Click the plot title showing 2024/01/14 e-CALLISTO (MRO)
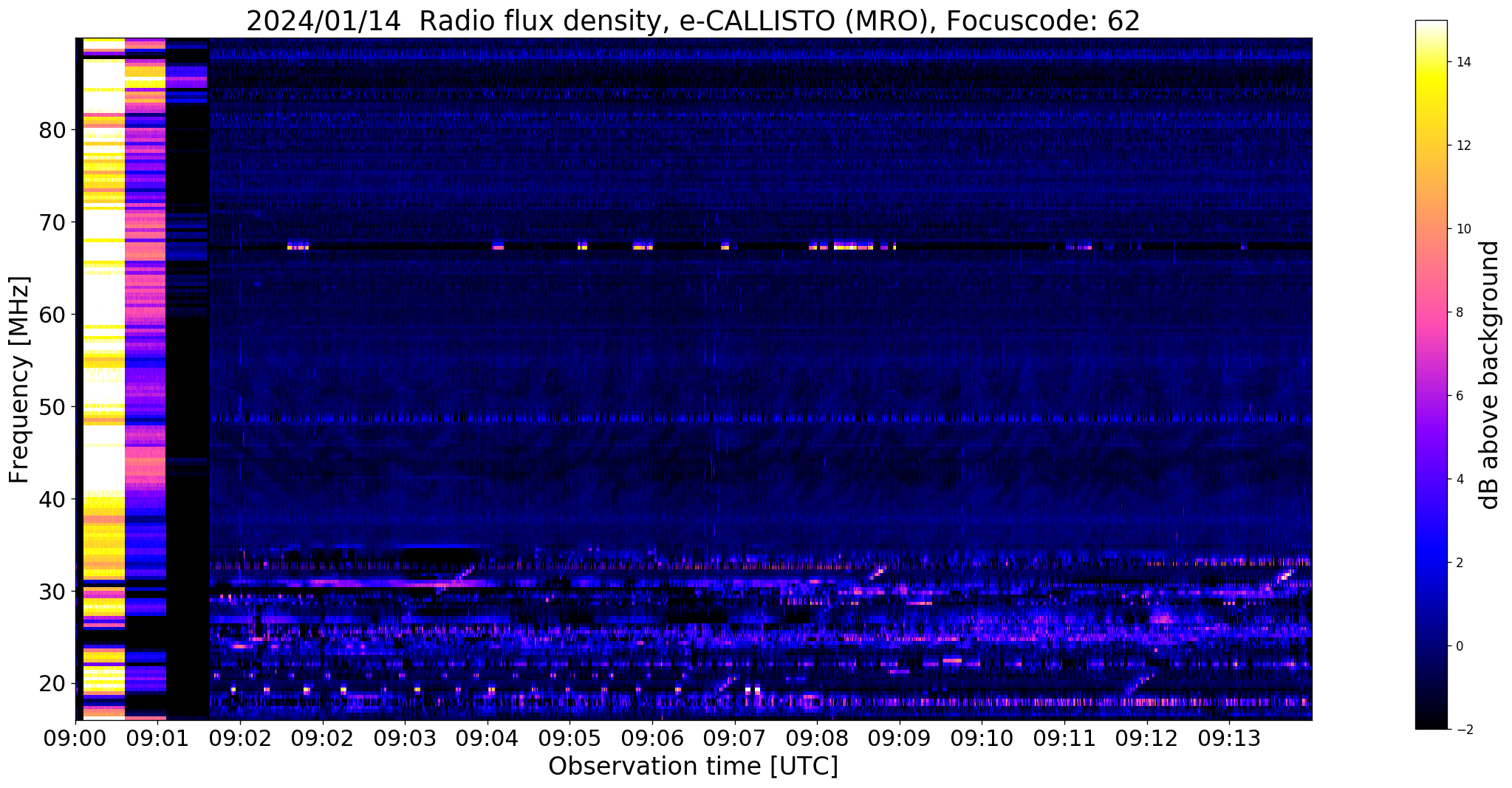 click(x=693, y=21)
